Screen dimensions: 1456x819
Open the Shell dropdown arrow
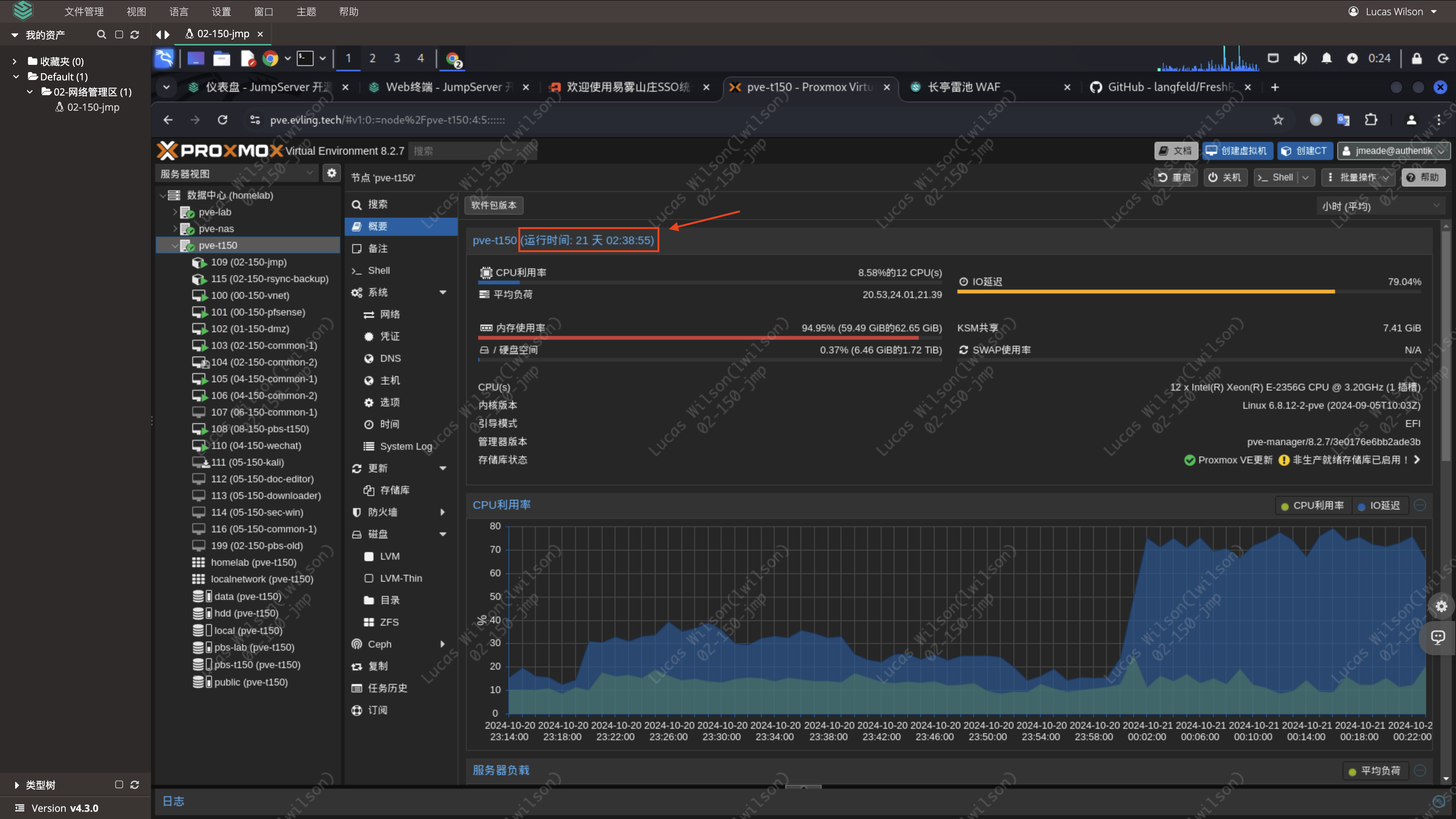click(1305, 177)
